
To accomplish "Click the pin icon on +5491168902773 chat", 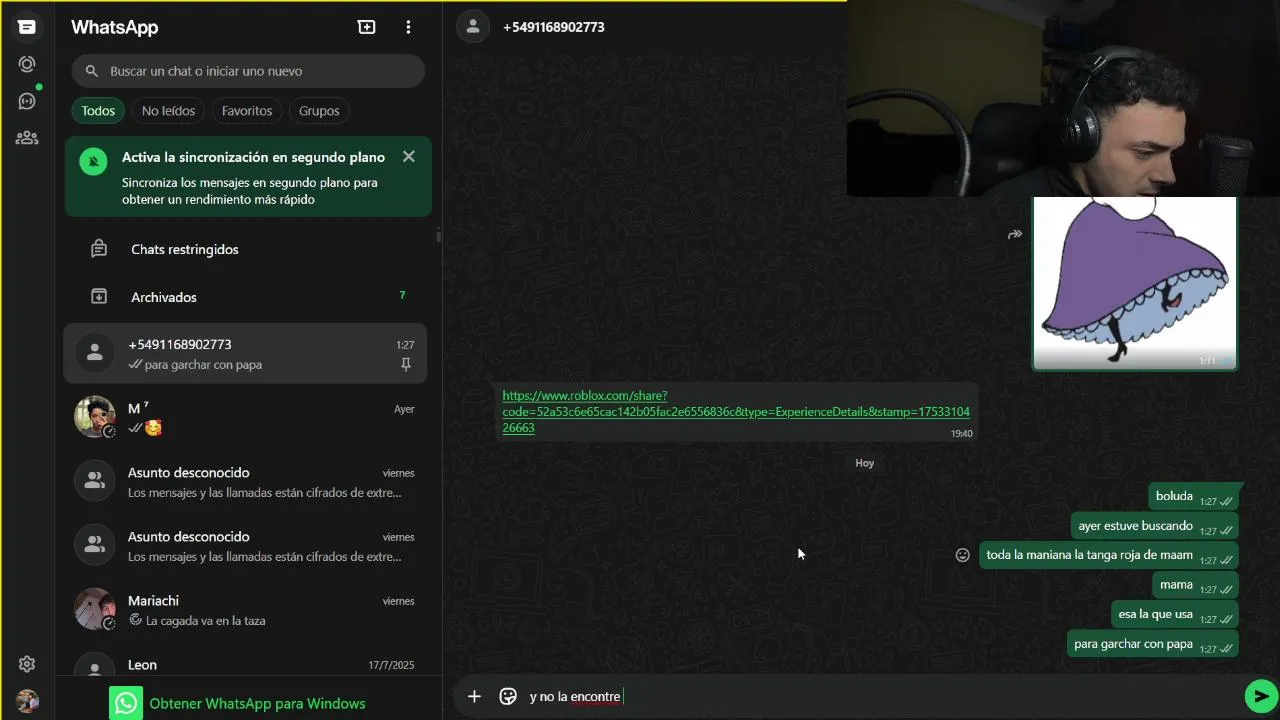I will coord(406,365).
